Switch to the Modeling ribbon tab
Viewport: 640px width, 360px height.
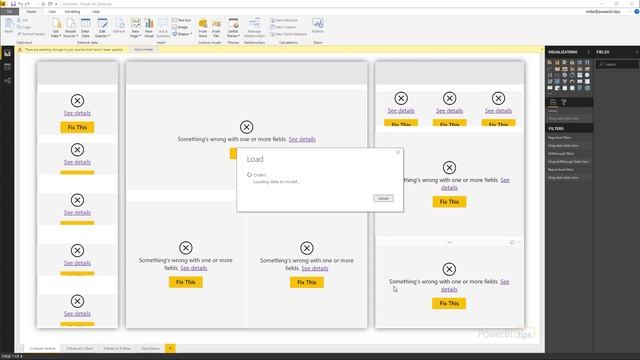[73, 12]
